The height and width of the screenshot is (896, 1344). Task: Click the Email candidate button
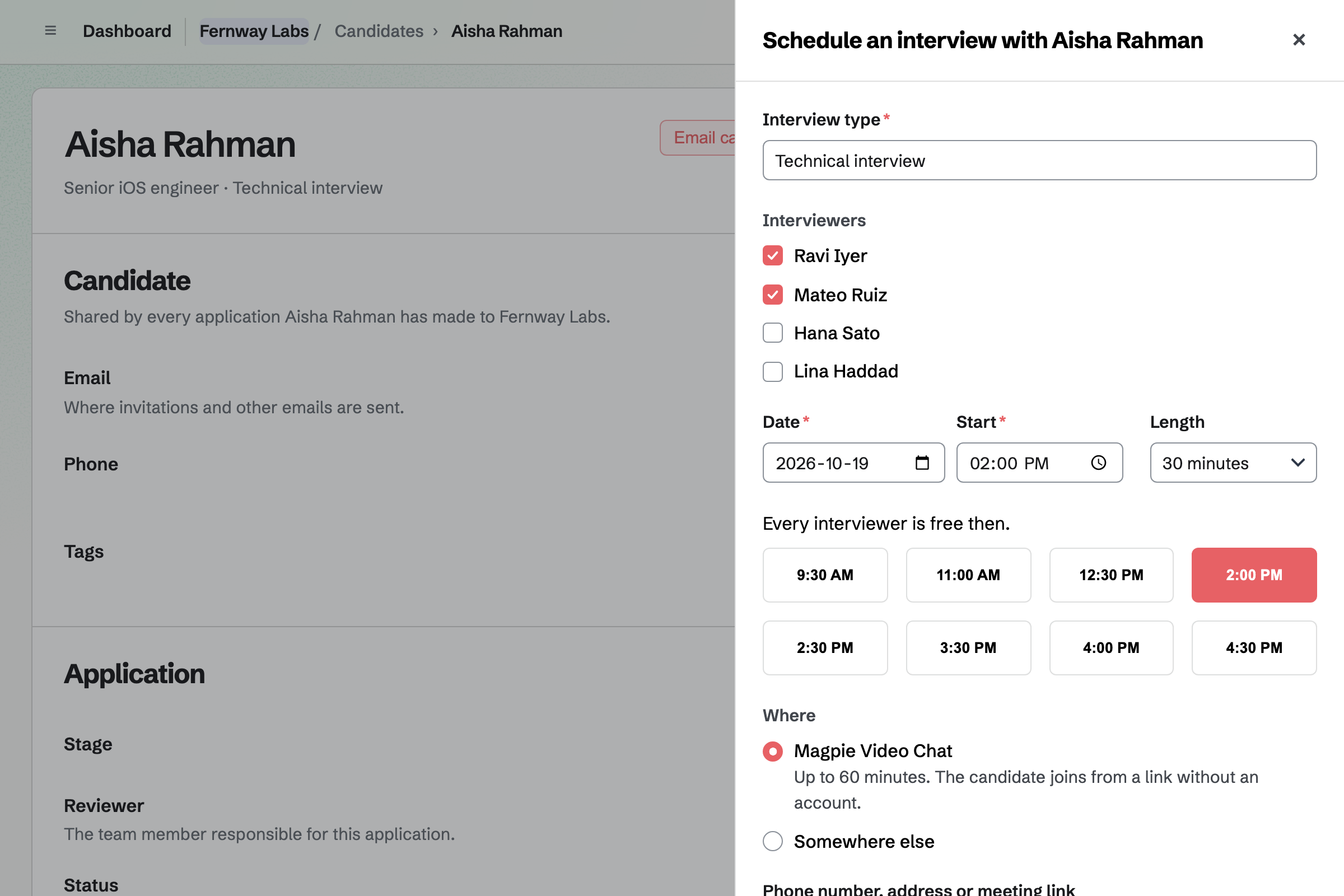pos(698,138)
